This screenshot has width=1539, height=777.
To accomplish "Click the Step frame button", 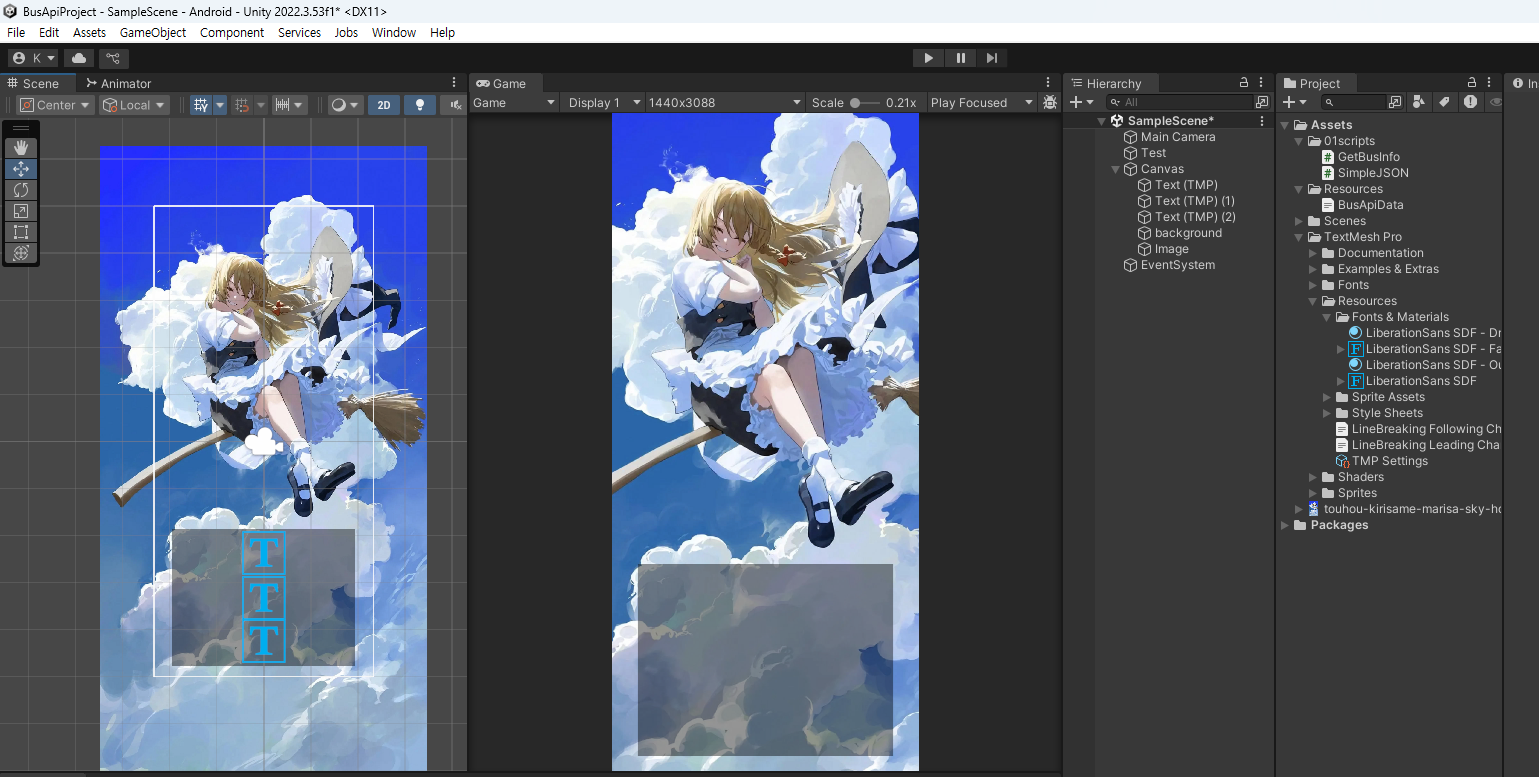I will (991, 58).
